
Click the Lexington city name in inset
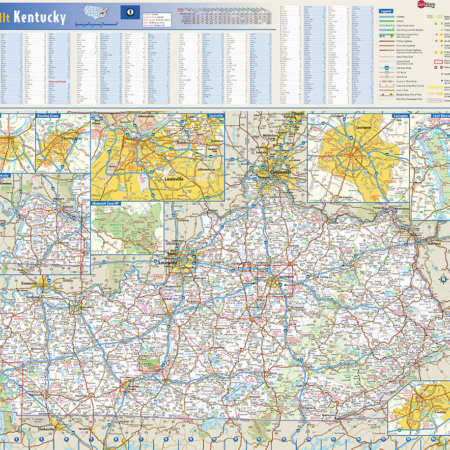[363, 127]
